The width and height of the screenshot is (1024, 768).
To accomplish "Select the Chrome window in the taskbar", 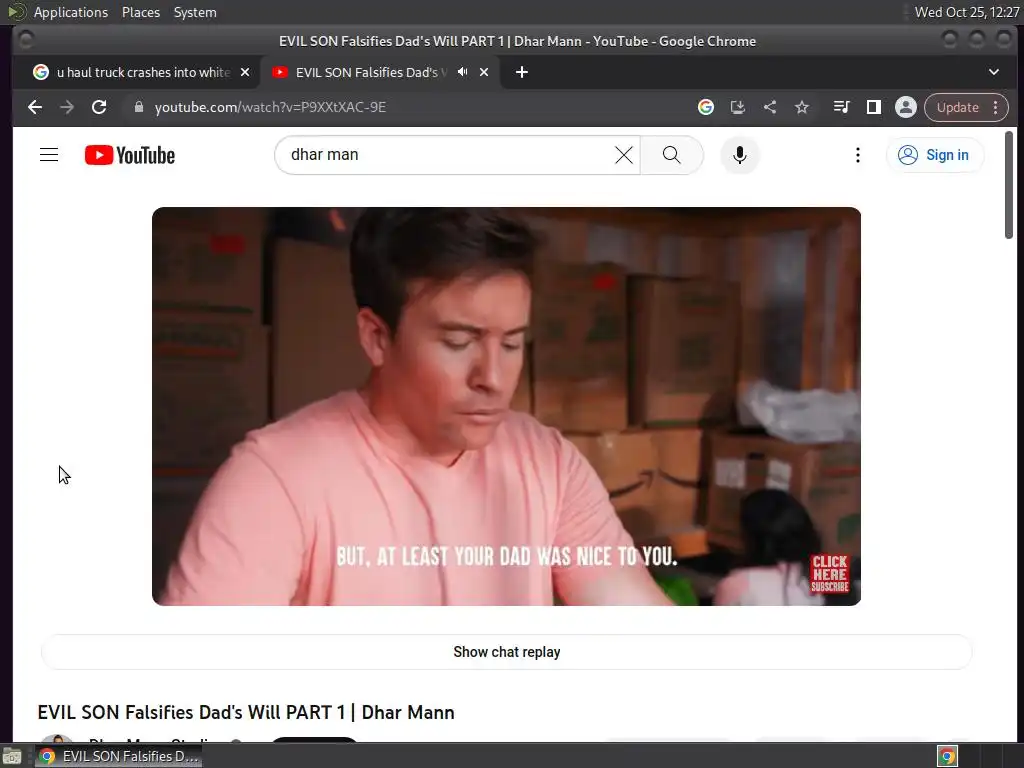I will 119,756.
